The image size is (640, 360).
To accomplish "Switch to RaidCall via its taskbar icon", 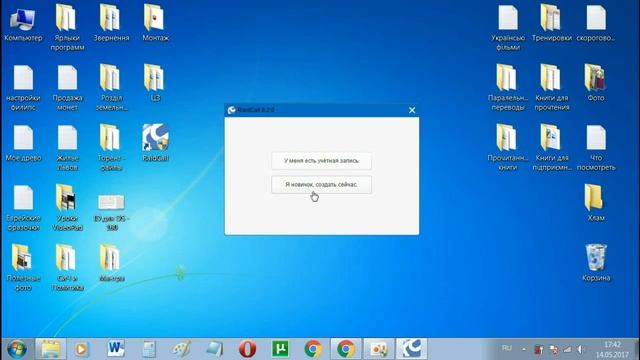I will pos(411,349).
